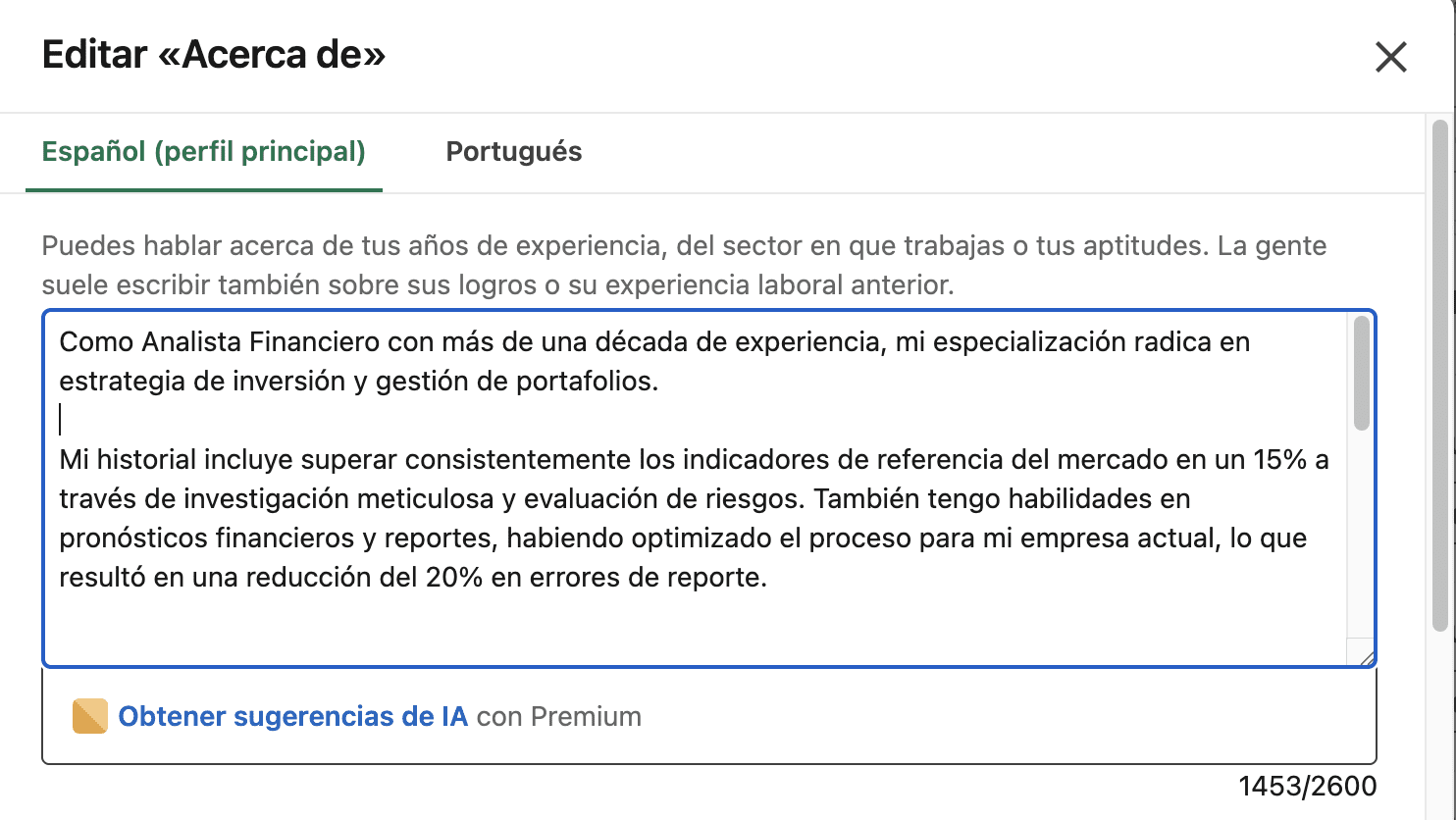Image resolution: width=1456 pixels, height=820 pixels.
Task: Click the 1453/2600 character counter
Action: [1307, 787]
